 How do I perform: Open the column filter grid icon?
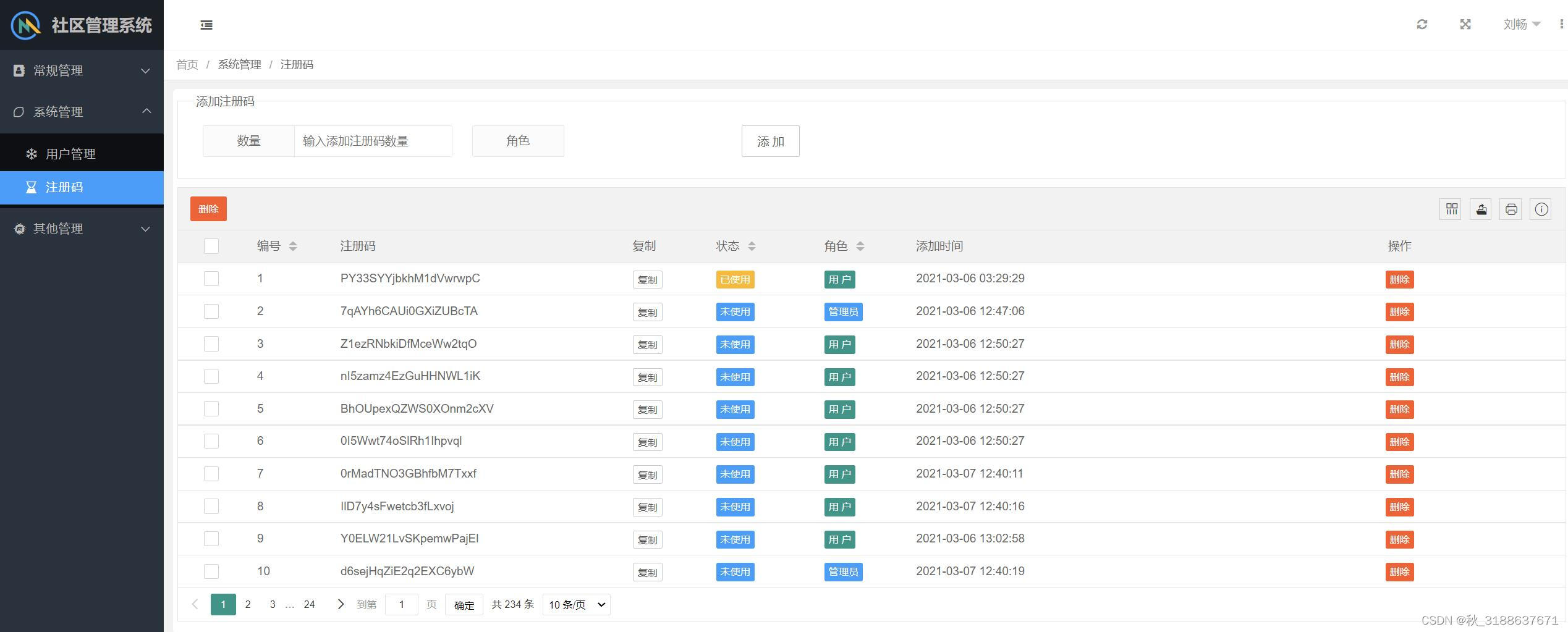tap(1451, 209)
